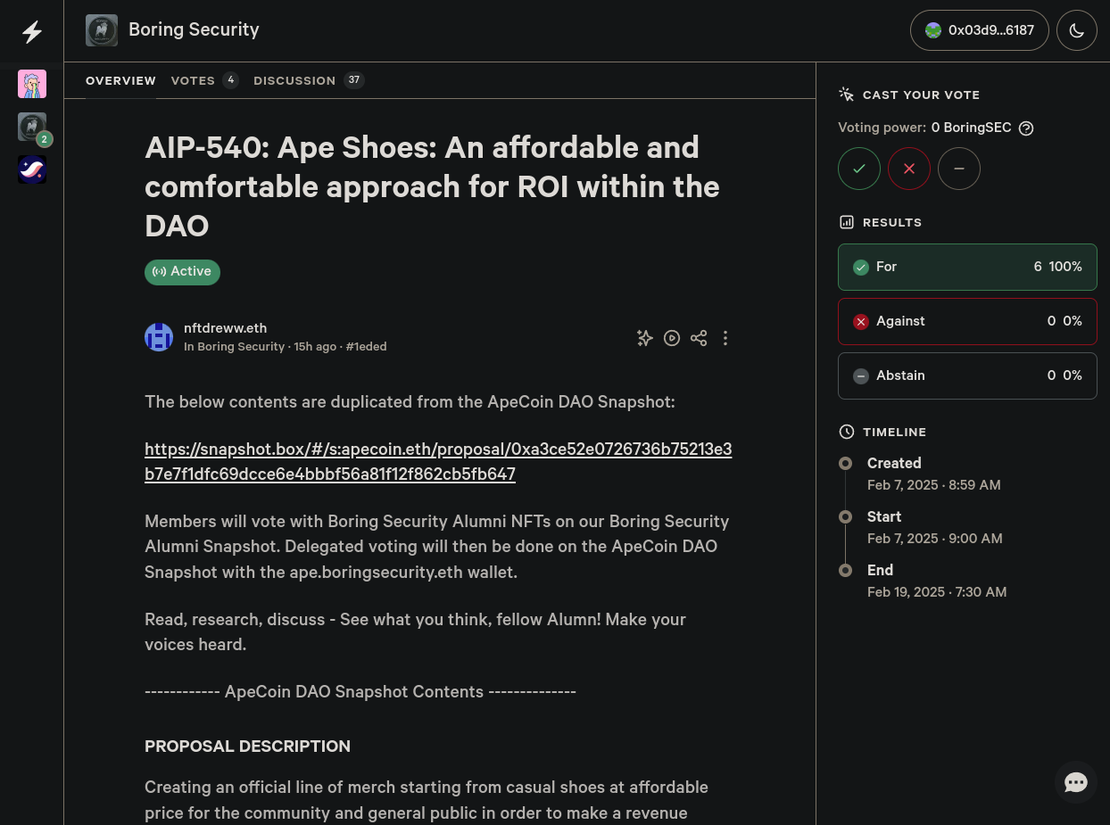Viewport: 1110px width, 825px height.
Task: Click the PROPOSAL DESCRIPTION heading
Action: [x=247, y=746]
